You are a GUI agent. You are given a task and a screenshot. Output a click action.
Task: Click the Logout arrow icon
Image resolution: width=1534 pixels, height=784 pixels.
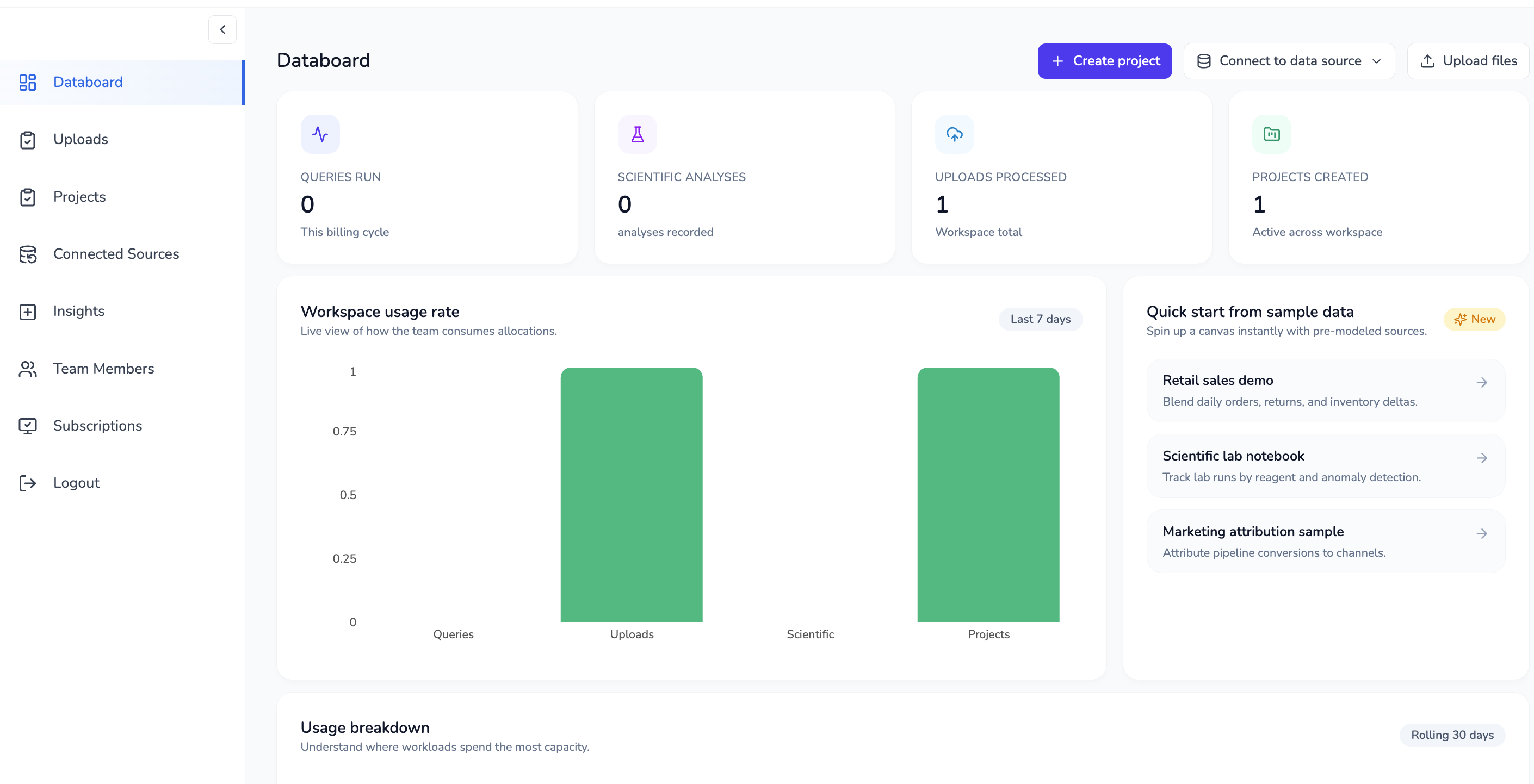click(x=27, y=483)
